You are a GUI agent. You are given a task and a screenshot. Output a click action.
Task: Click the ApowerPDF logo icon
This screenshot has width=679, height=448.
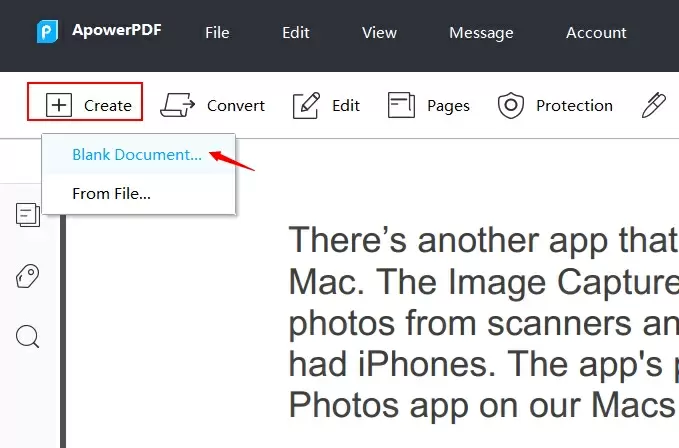point(47,31)
